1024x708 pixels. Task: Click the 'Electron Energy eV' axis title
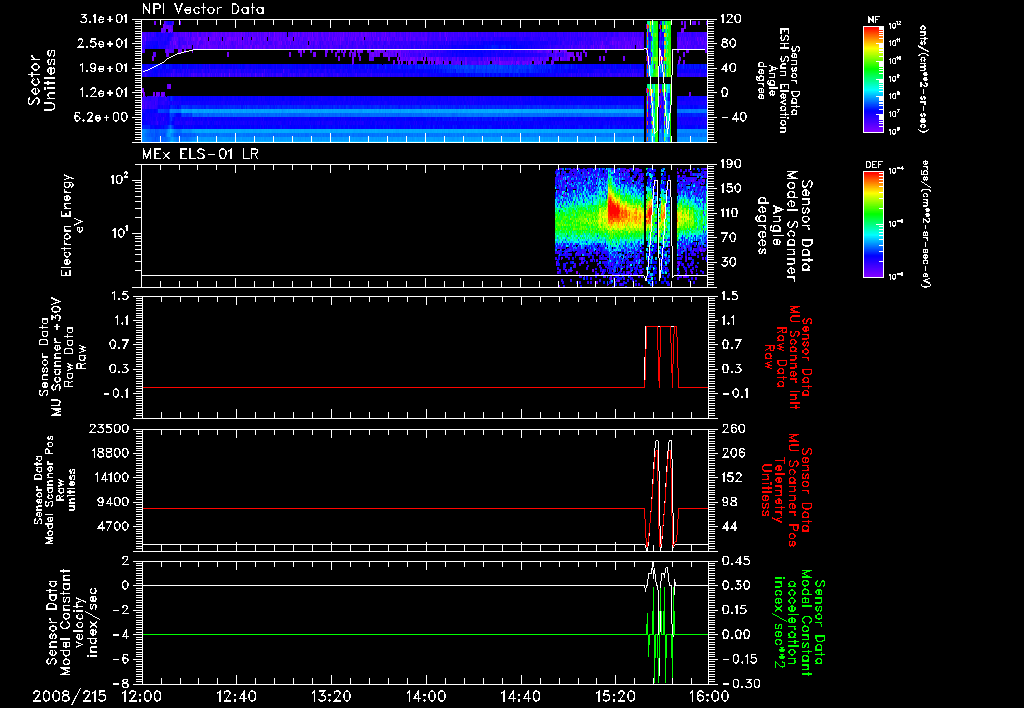point(72,225)
